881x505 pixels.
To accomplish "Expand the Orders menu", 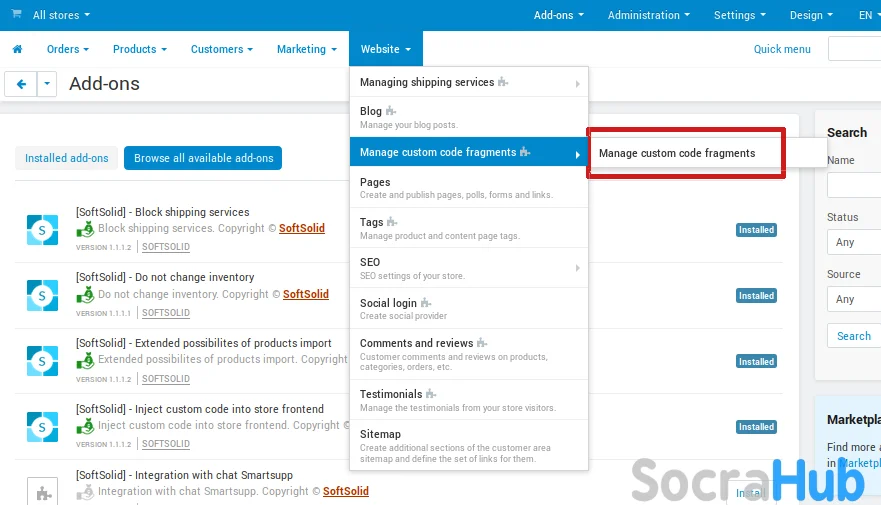I will 68,49.
